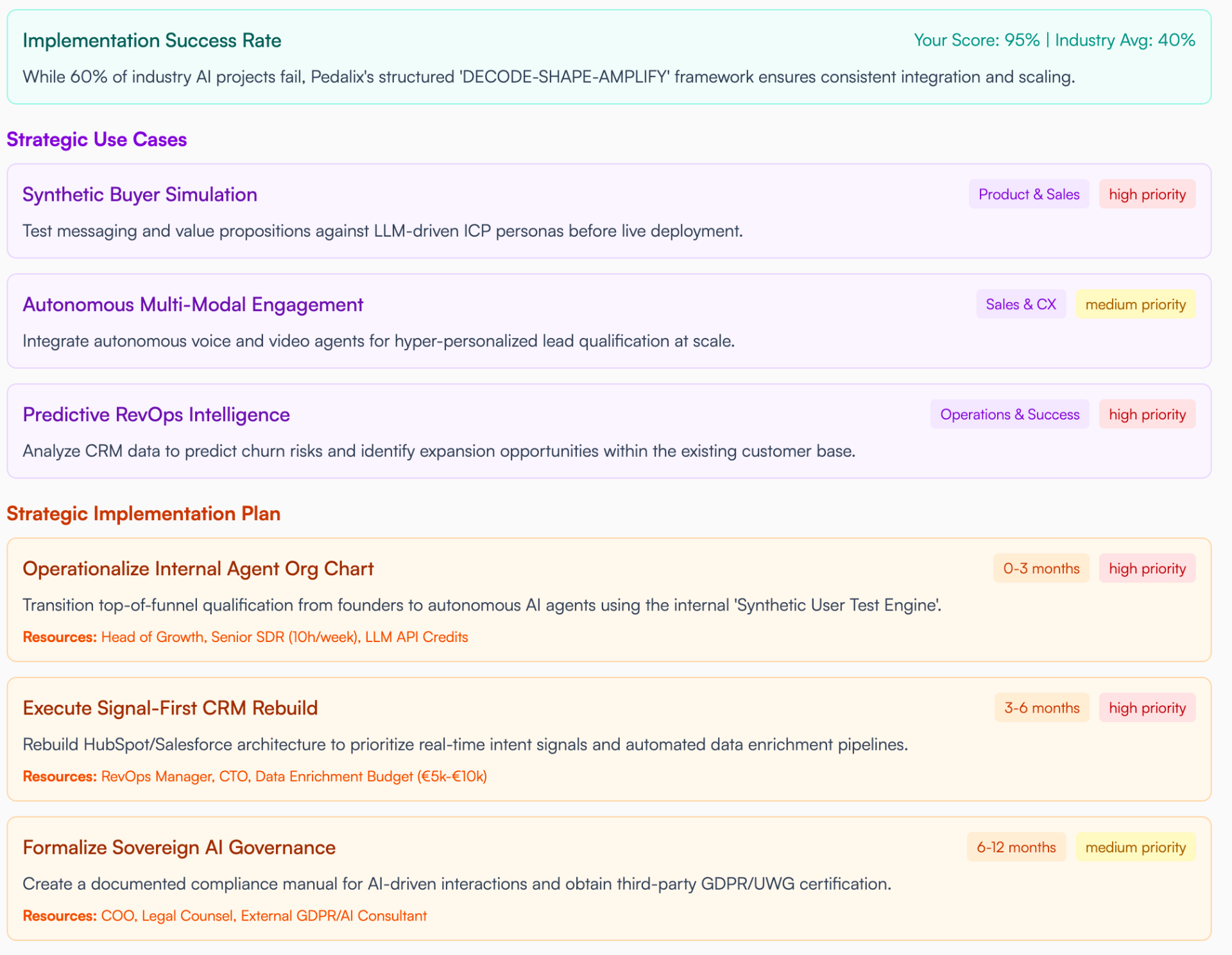The image size is (1232, 955).
Task: Open Formalize Sovereign AI Governance title
Action: coord(179,848)
